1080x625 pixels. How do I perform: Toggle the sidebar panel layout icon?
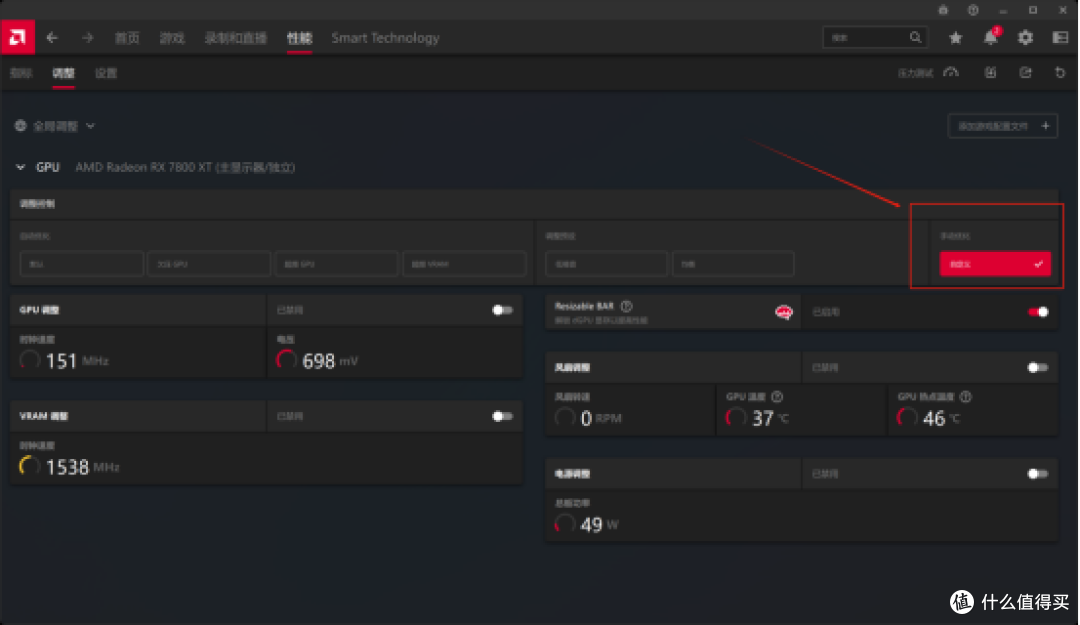tap(1060, 38)
